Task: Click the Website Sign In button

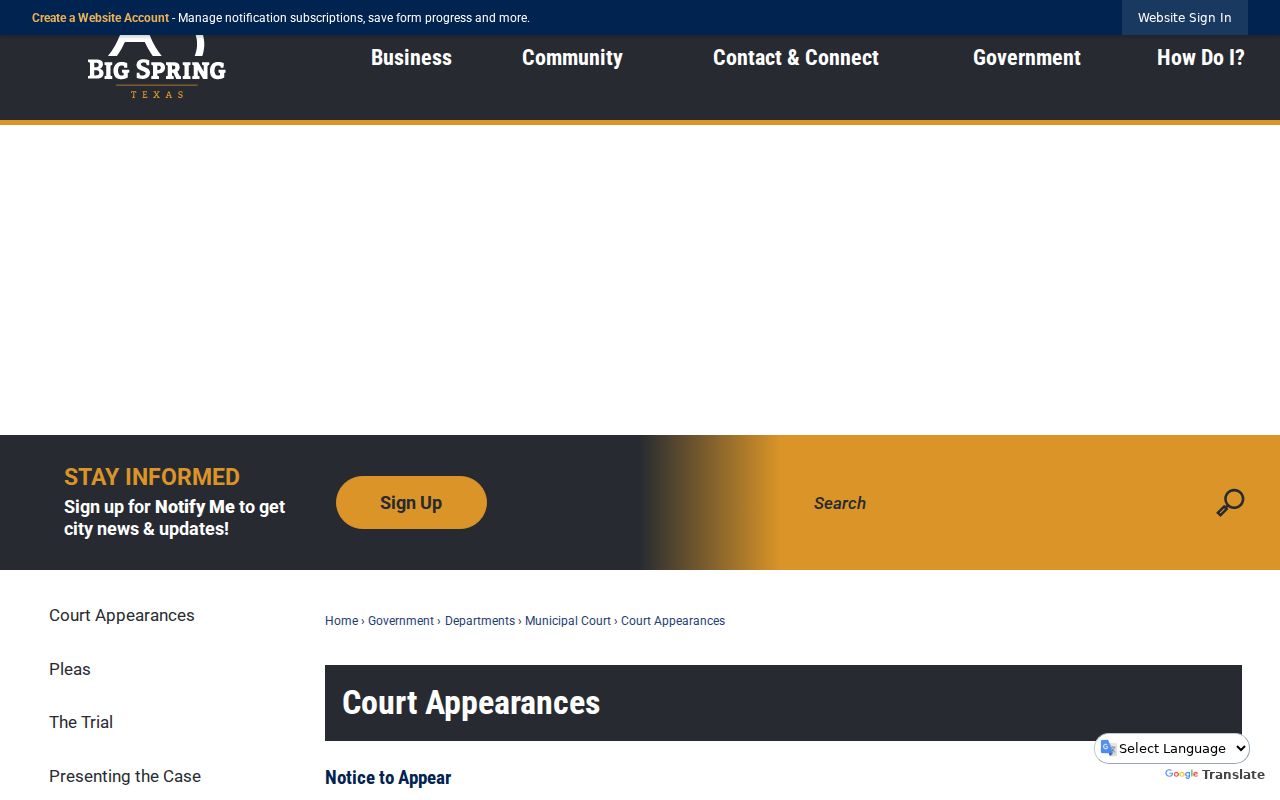Action: point(1185,18)
